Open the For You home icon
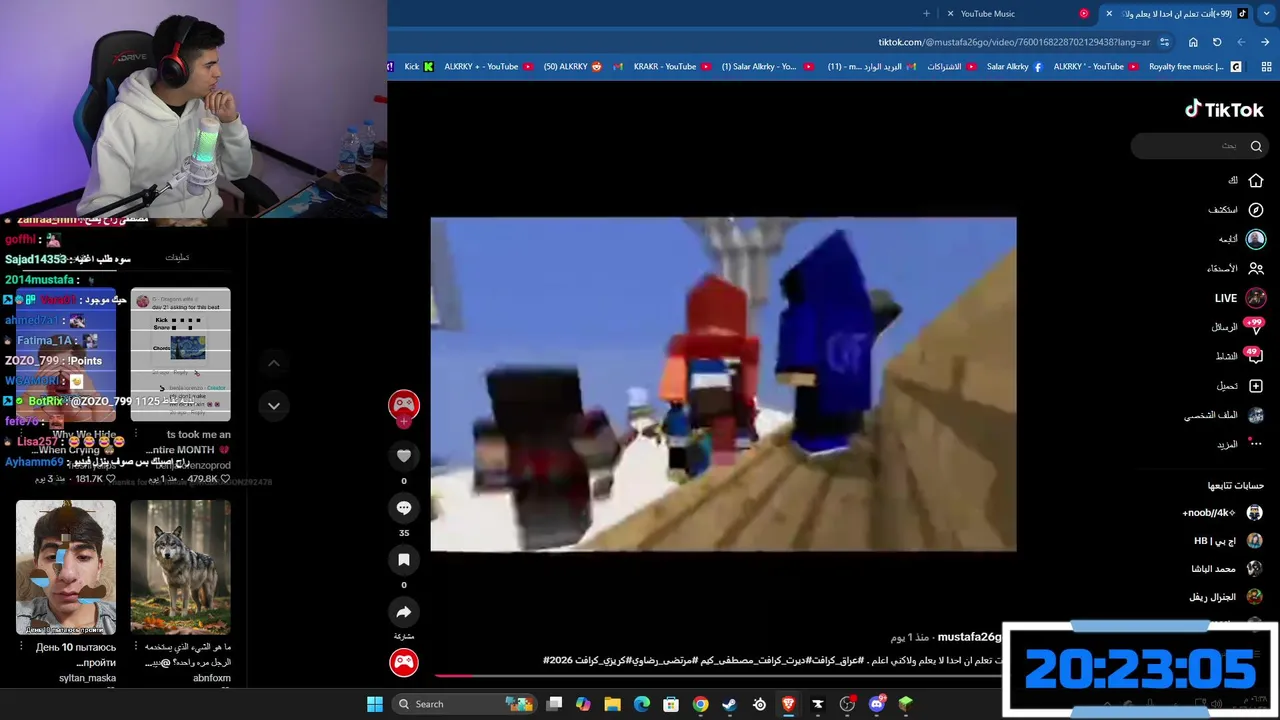Screen dimensions: 1280x720 point(1256,181)
